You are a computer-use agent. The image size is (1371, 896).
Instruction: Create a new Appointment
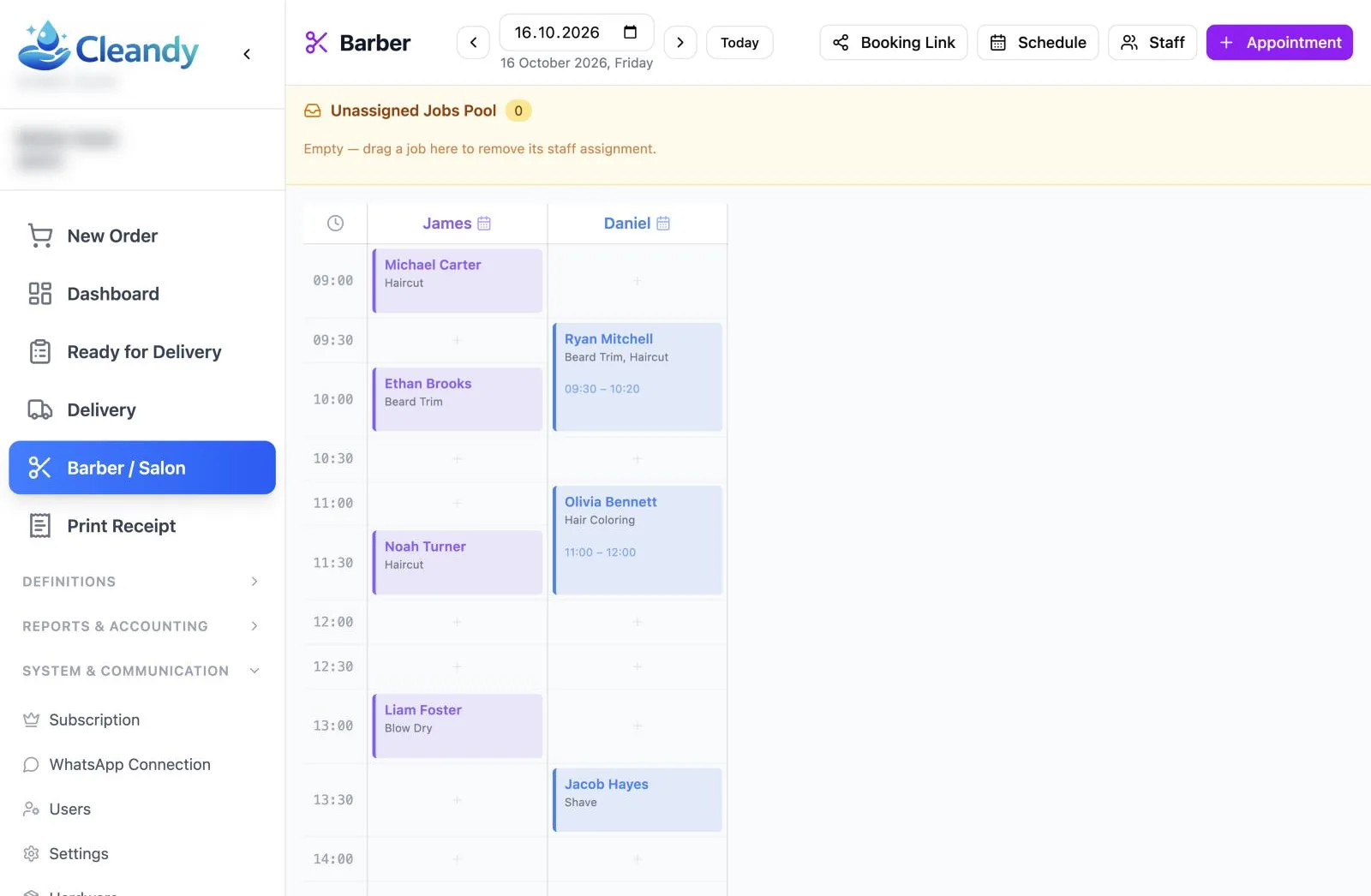click(1279, 42)
